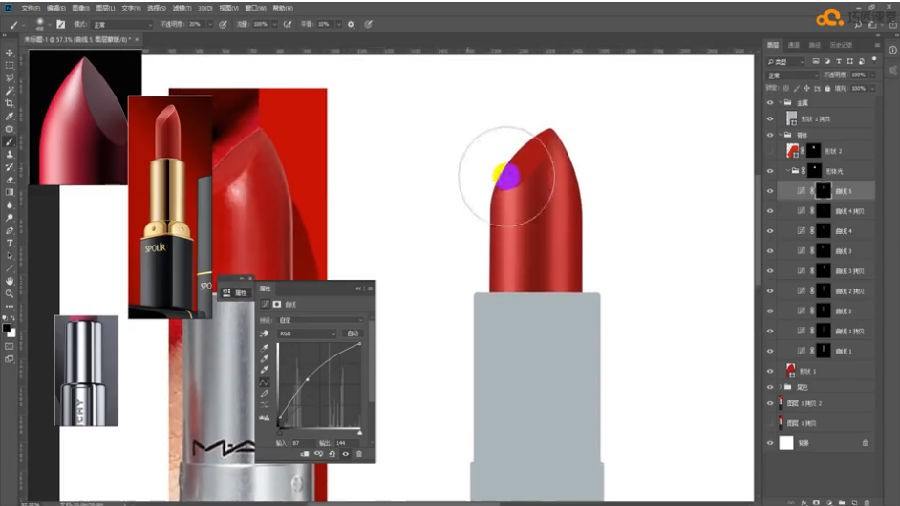The image size is (900, 506).
Task: Select the Crop tool
Action: [9, 103]
